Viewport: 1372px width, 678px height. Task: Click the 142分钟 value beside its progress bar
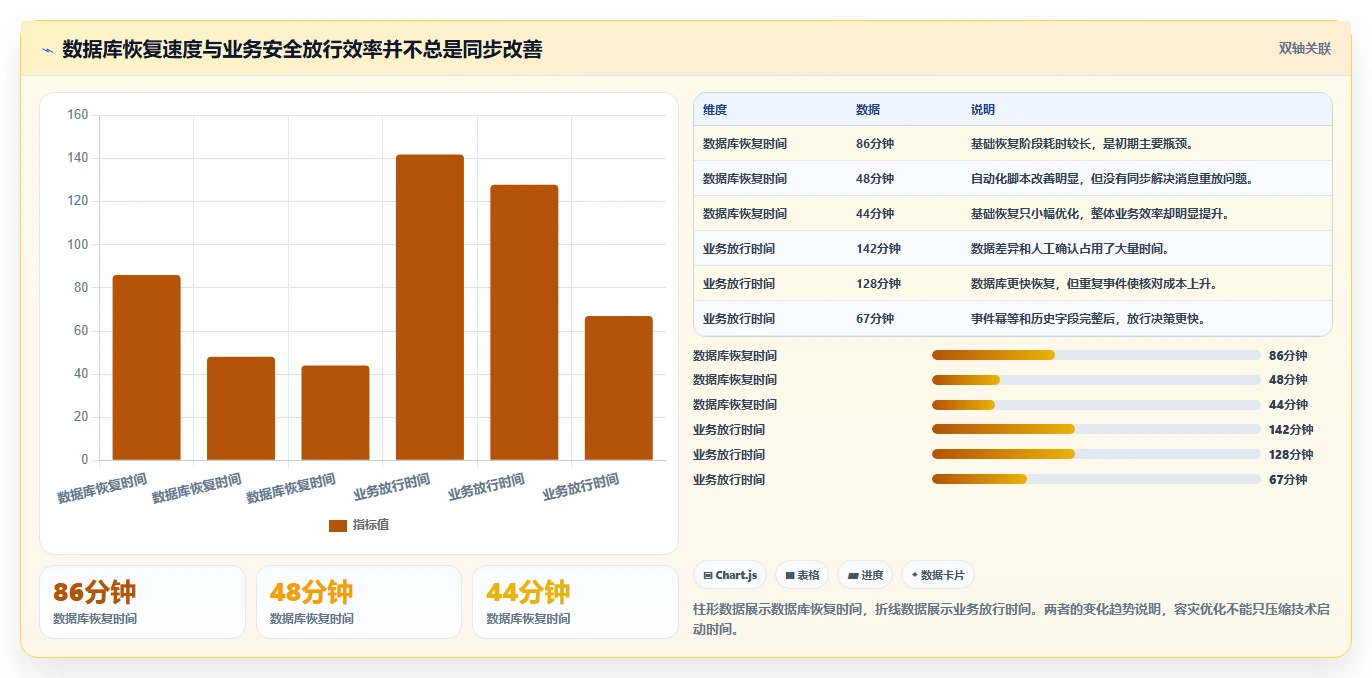[x=1291, y=430]
